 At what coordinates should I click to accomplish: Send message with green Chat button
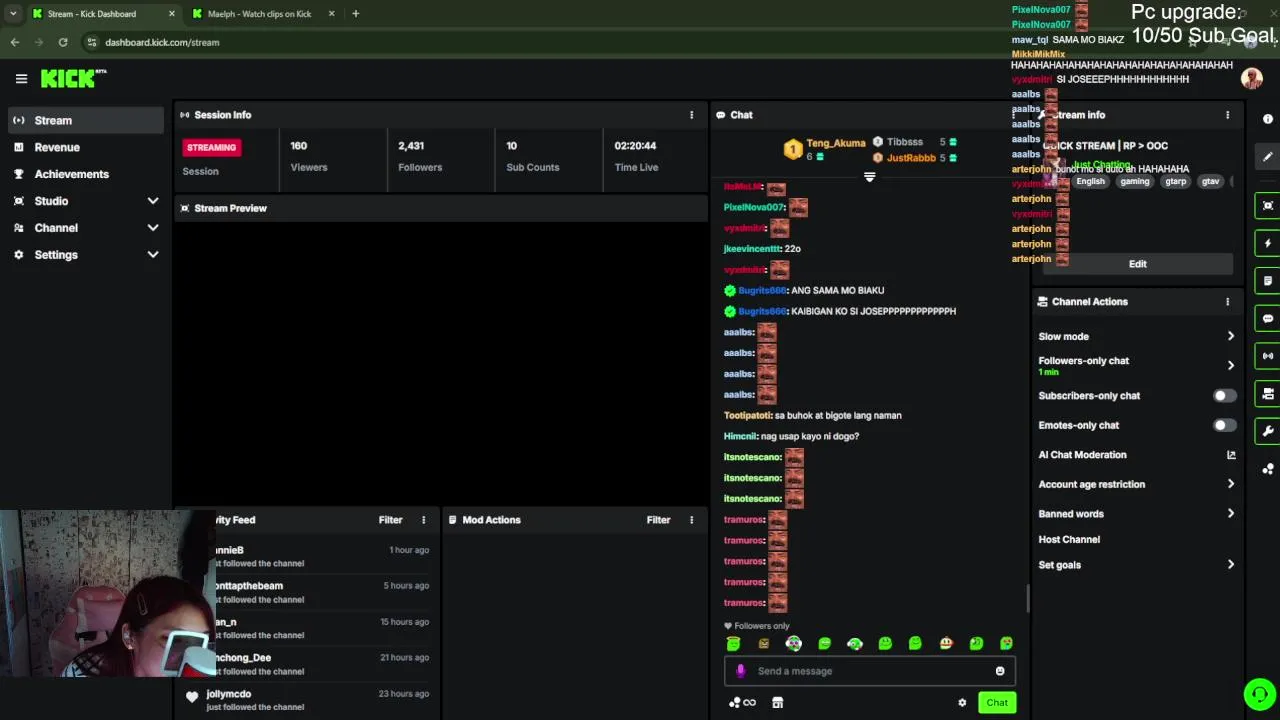[x=997, y=702]
